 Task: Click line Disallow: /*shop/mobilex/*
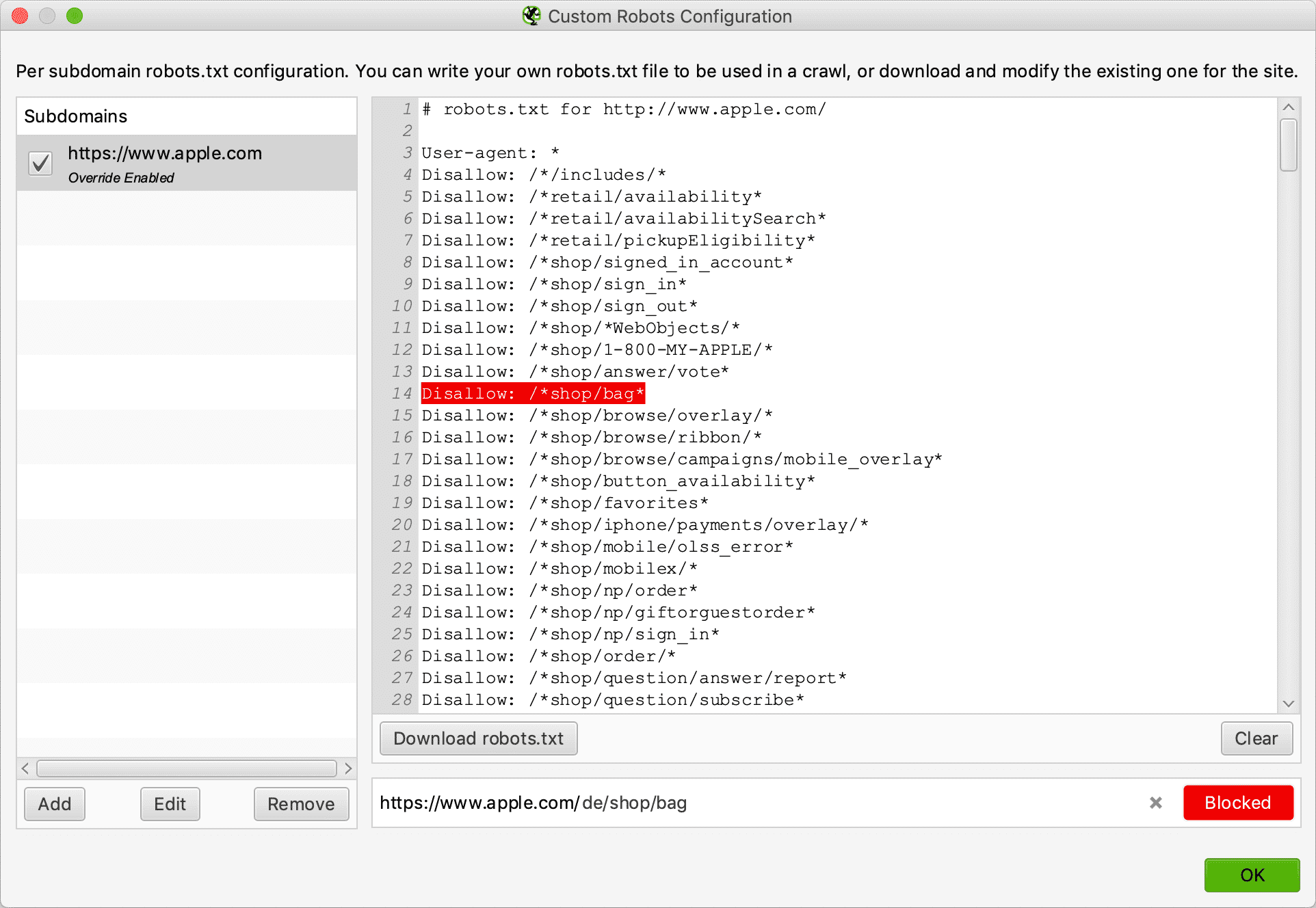tap(560, 569)
